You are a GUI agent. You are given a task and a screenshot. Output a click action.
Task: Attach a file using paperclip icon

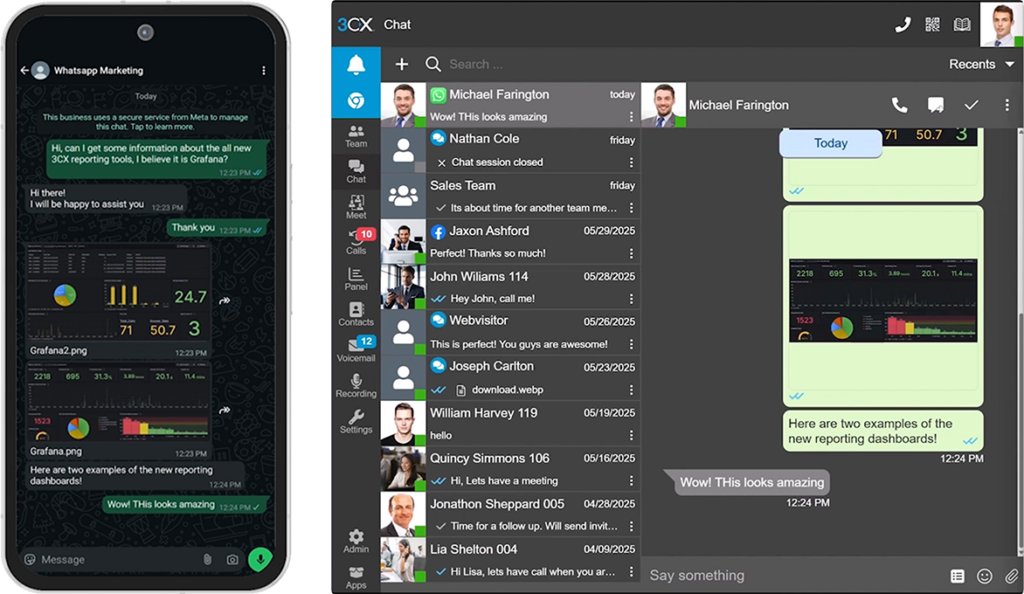click(x=1011, y=576)
